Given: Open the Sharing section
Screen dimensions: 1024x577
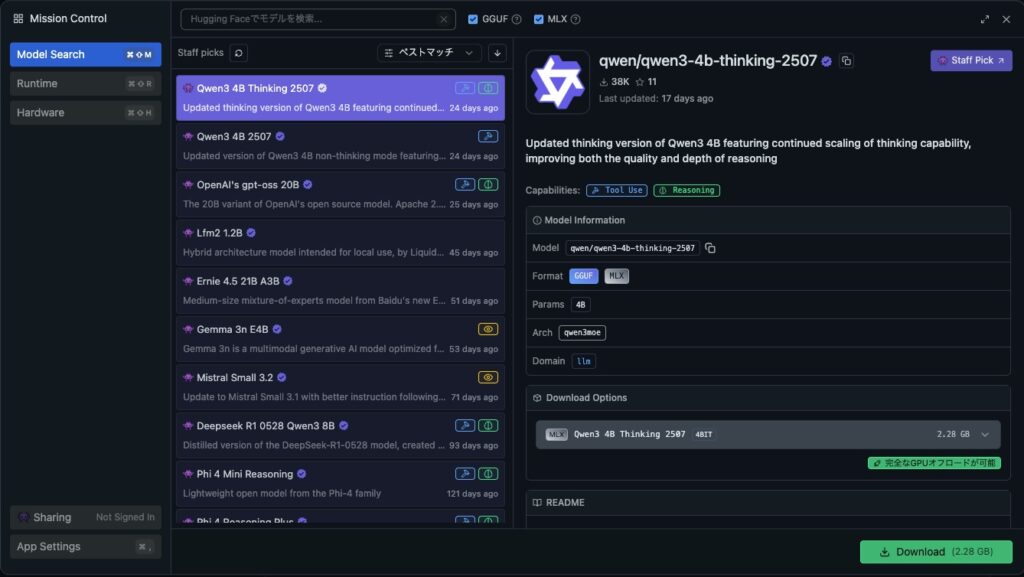Looking at the screenshot, I should 86,518.
